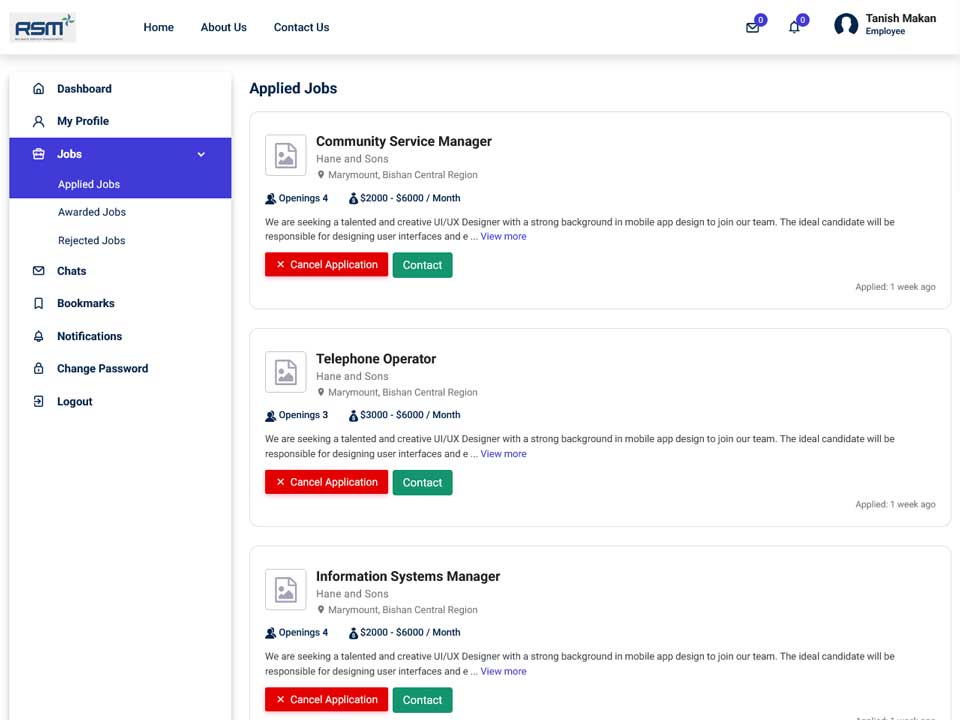
Task: Select Rejected Jobs in the sidebar
Action: pos(92,241)
